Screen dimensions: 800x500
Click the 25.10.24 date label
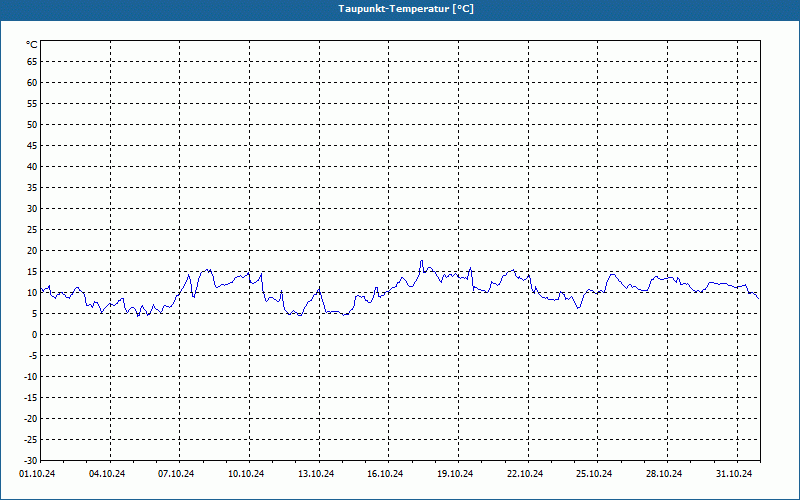pos(594,474)
